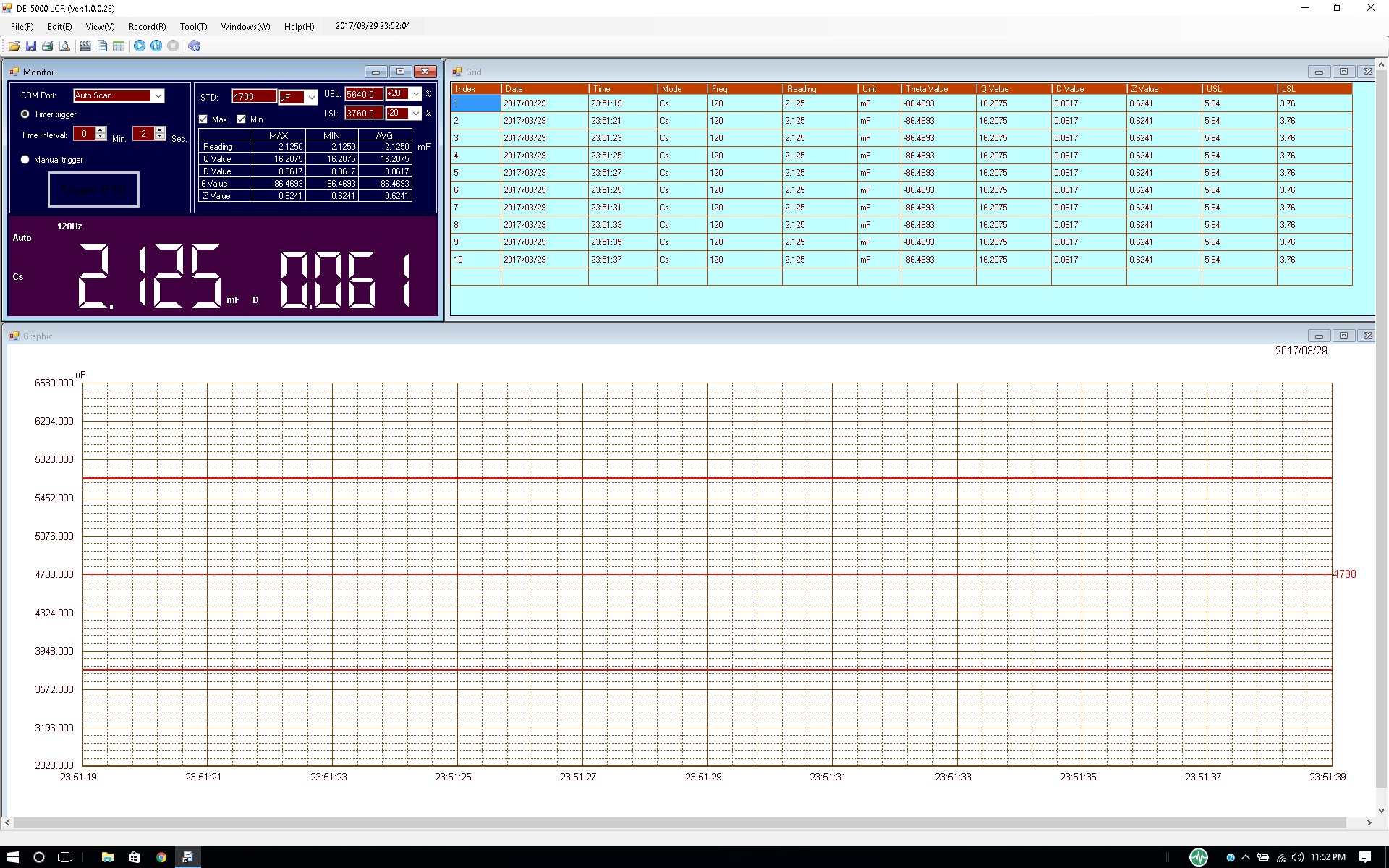
Task: Open print preview magnifier icon
Action: coord(64,46)
